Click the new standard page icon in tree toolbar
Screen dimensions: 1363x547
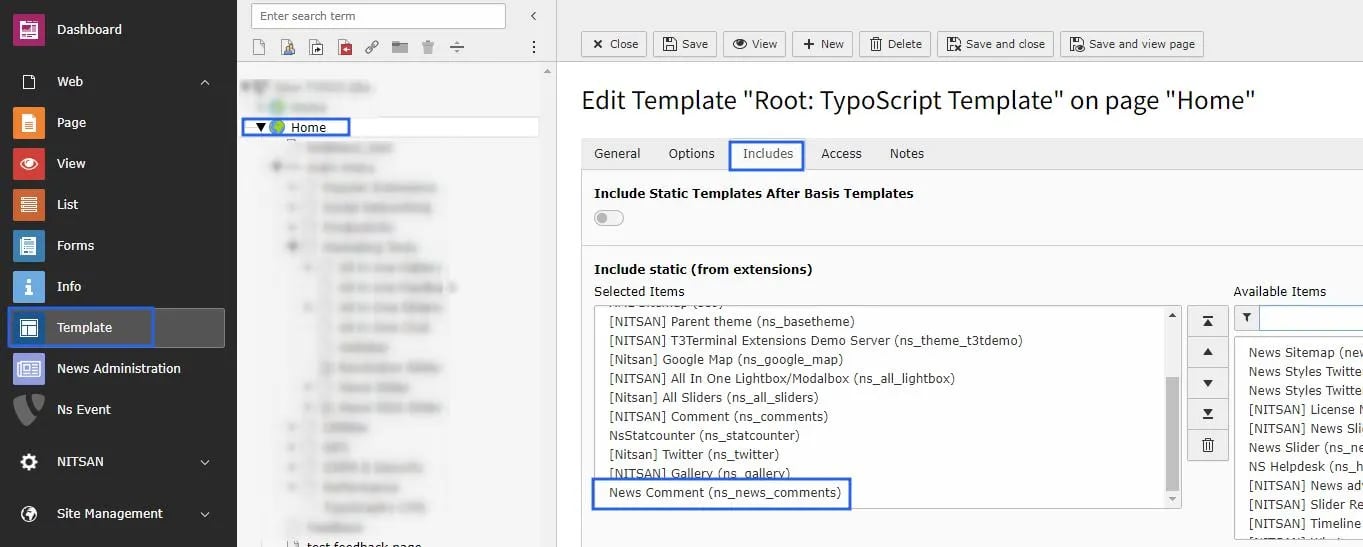259,47
